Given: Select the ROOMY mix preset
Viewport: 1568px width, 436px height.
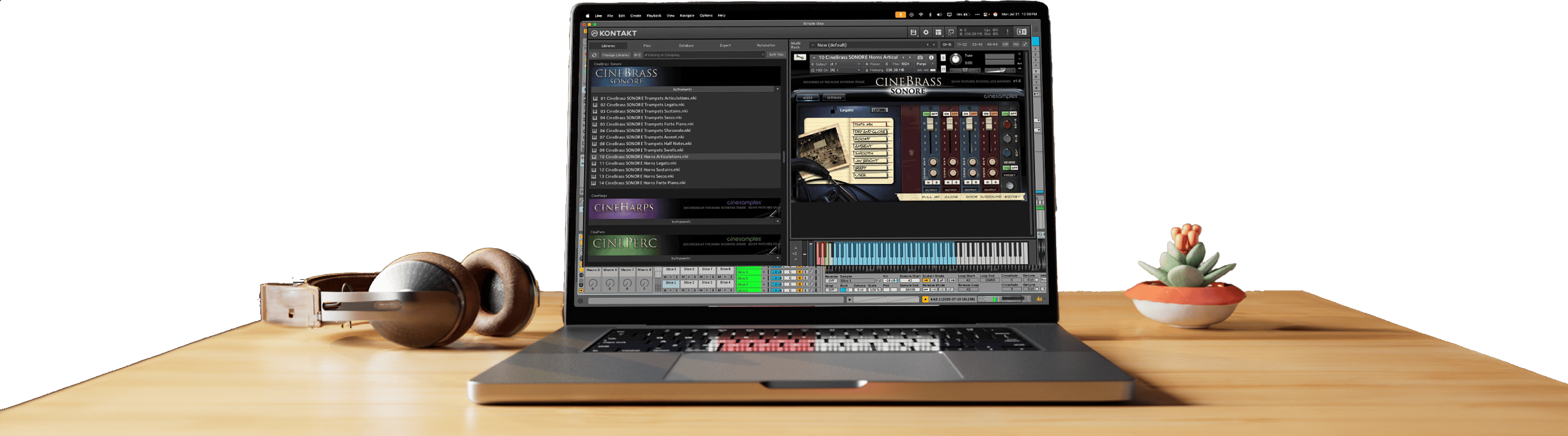Looking at the screenshot, I should coord(870,139).
